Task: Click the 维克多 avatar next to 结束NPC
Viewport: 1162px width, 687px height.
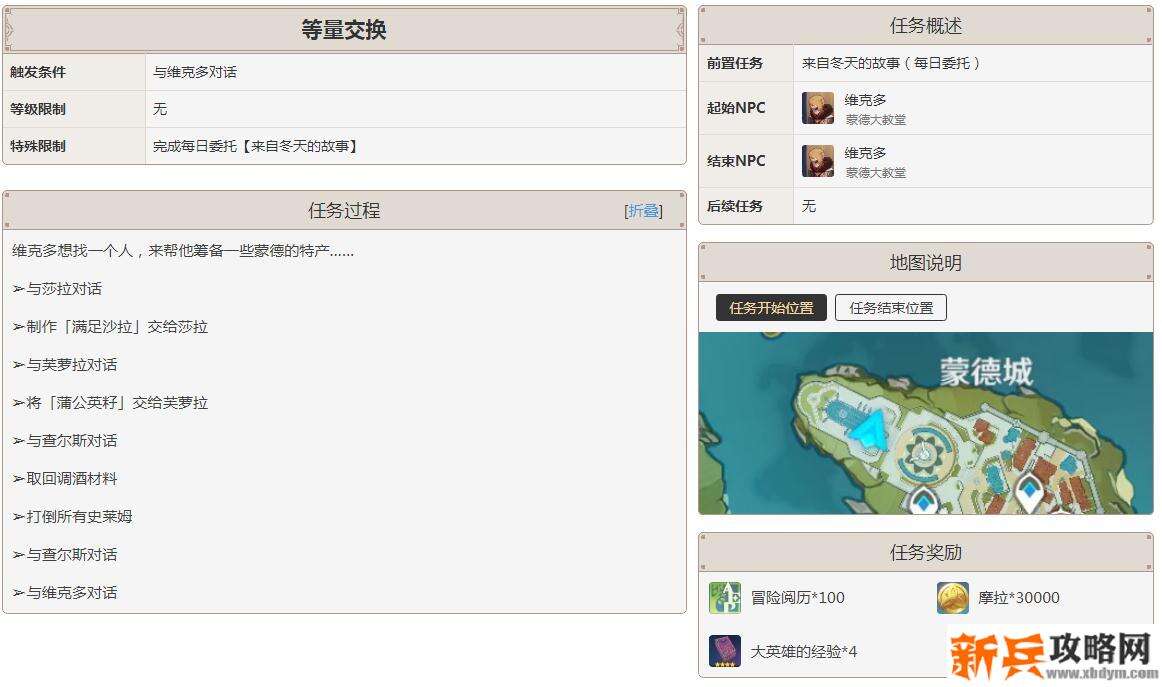Action: [x=816, y=160]
